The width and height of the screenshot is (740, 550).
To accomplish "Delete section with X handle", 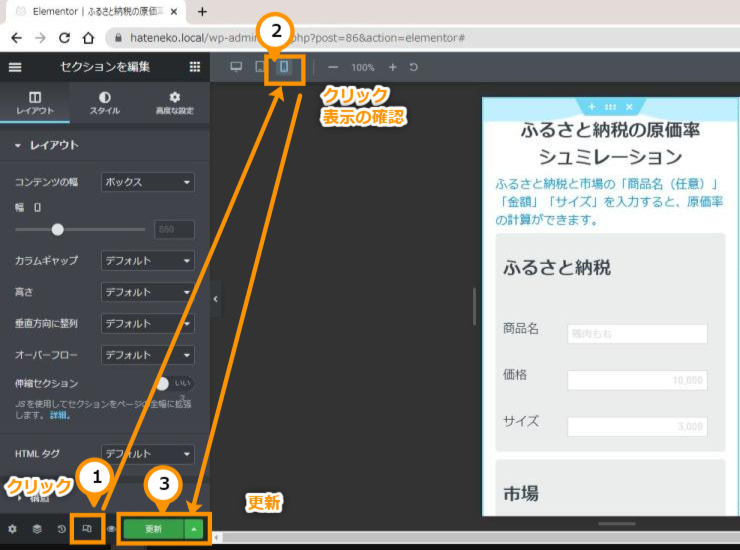I will click(x=629, y=107).
